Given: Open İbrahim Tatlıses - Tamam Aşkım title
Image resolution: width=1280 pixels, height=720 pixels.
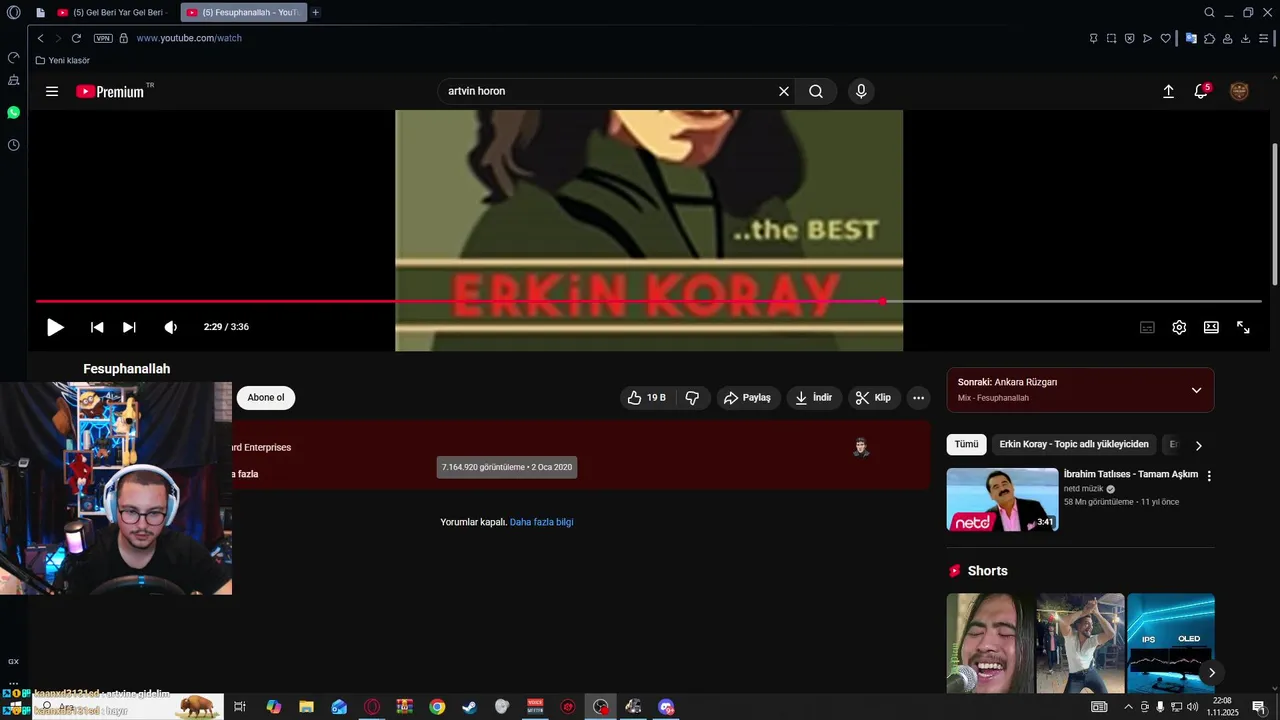Looking at the screenshot, I should pyautogui.click(x=1131, y=474).
